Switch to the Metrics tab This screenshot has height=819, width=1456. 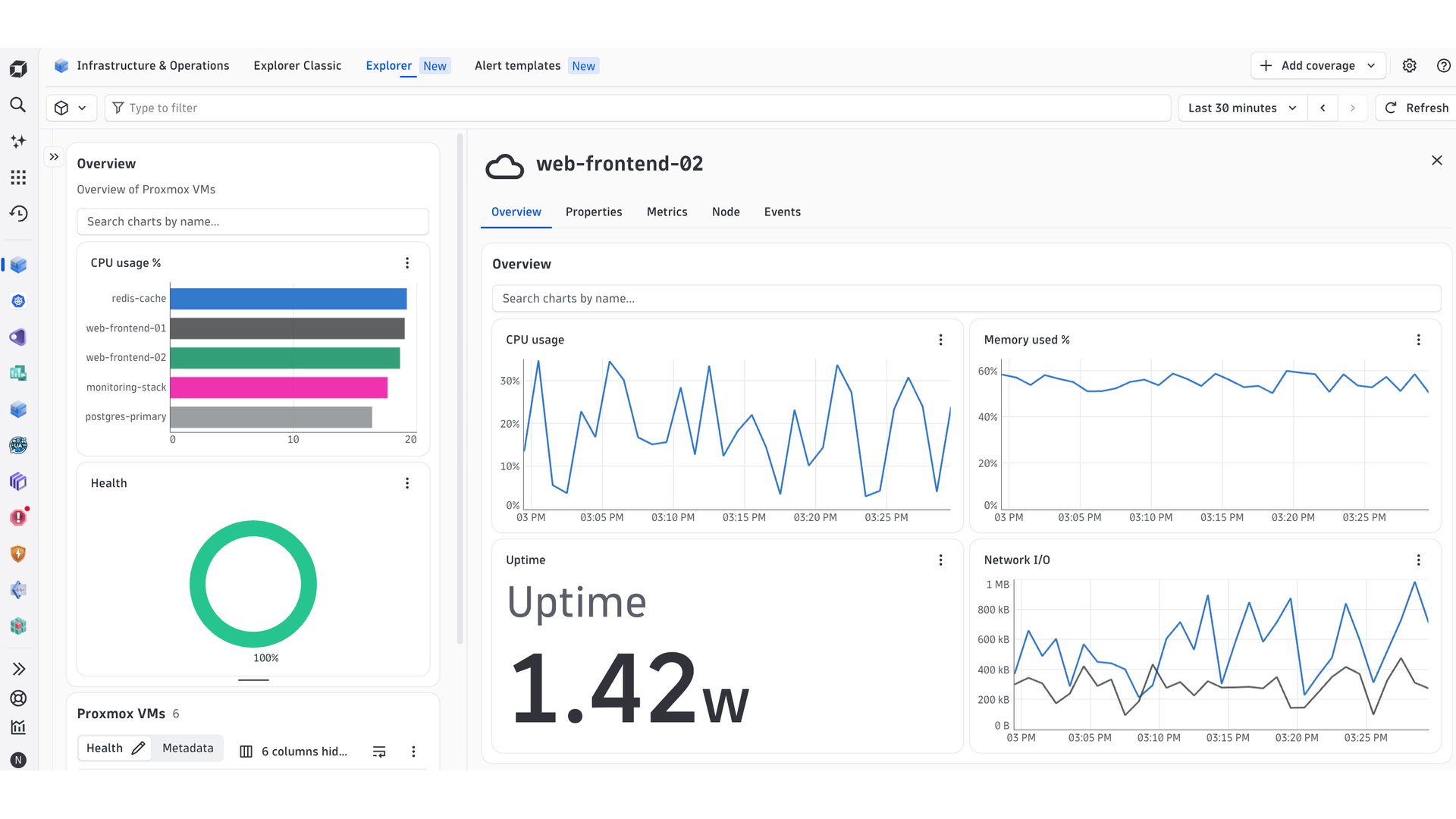667,212
